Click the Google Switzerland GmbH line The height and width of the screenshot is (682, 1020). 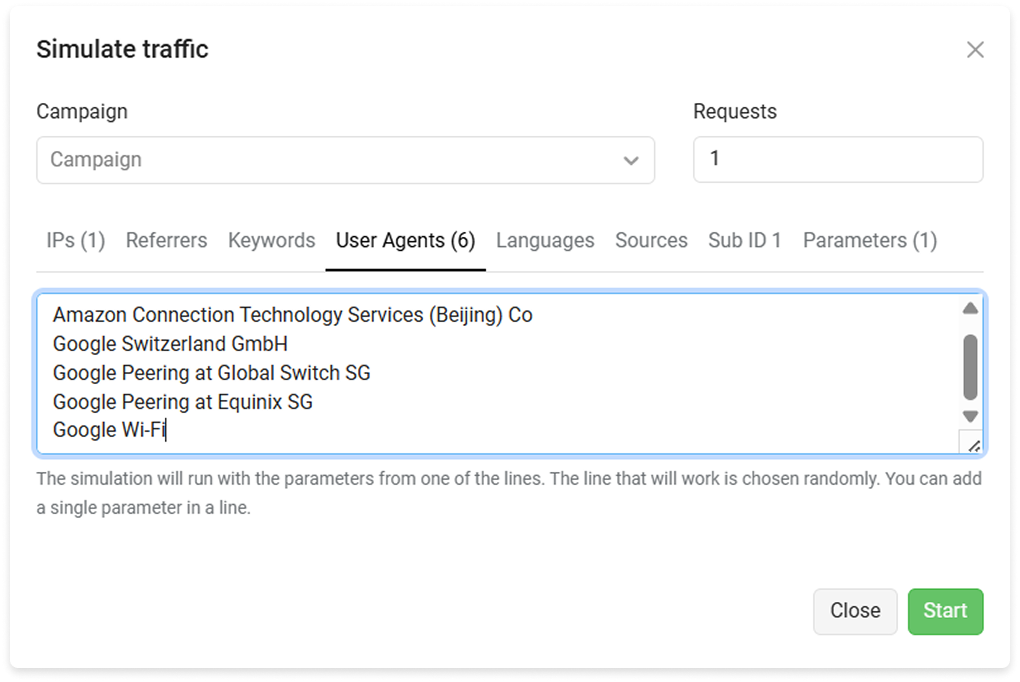pos(170,344)
